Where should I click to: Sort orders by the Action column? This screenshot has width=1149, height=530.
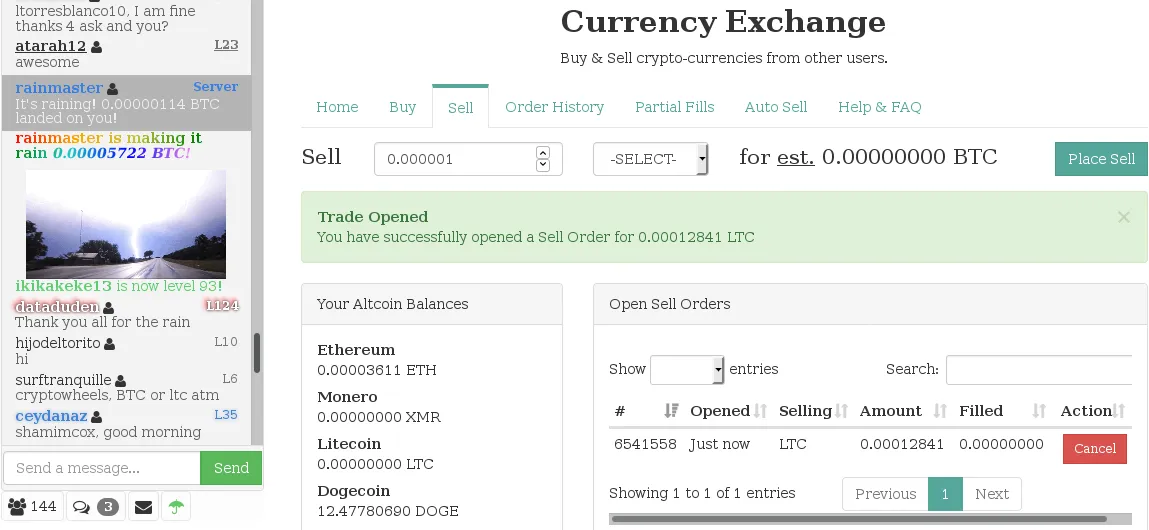click(x=1119, y=411)
